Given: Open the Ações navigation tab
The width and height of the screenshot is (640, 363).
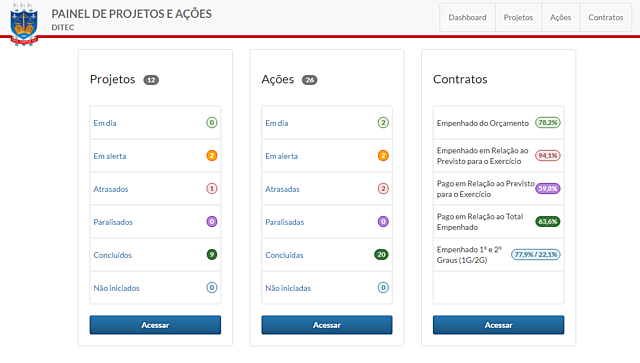Looking at the screenshot, I should click(x=560, y=18).
